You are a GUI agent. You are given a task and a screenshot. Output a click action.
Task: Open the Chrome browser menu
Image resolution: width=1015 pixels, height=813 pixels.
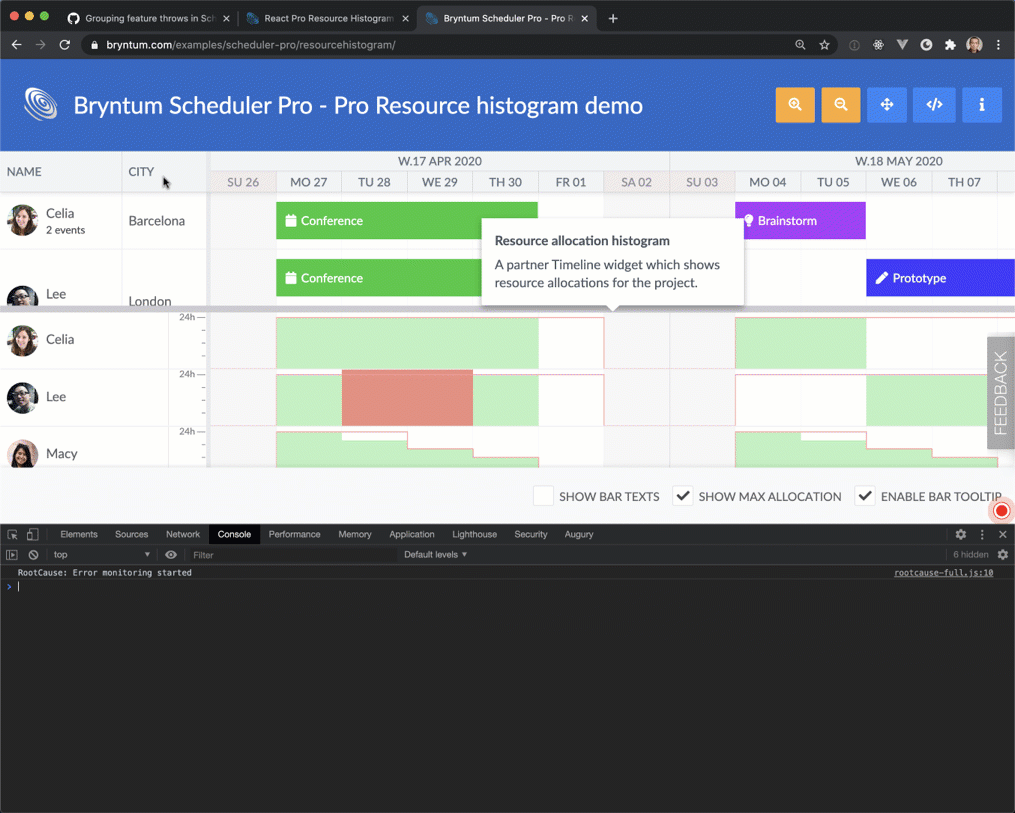(998, 44)
